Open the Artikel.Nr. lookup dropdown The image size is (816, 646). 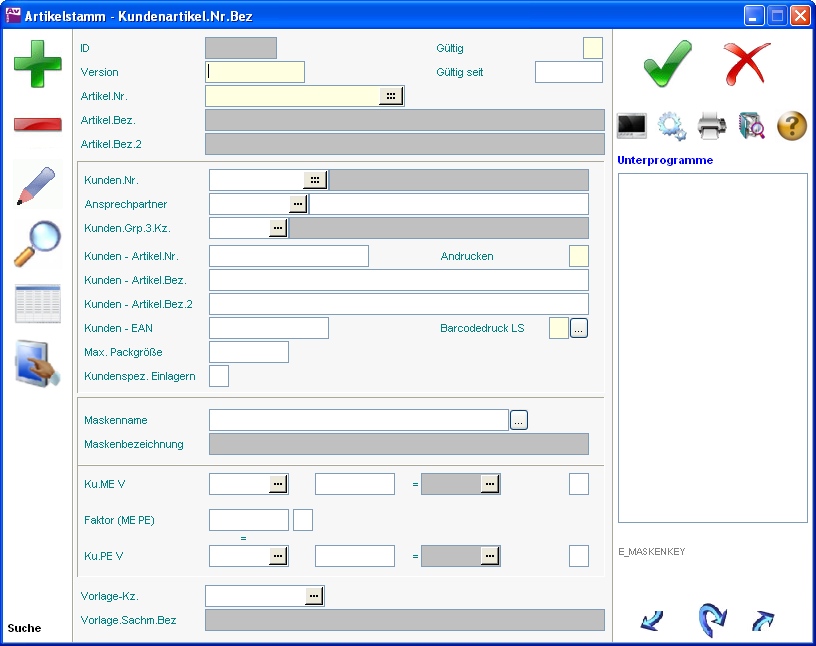pyautogui.click(x=391, y=96)
